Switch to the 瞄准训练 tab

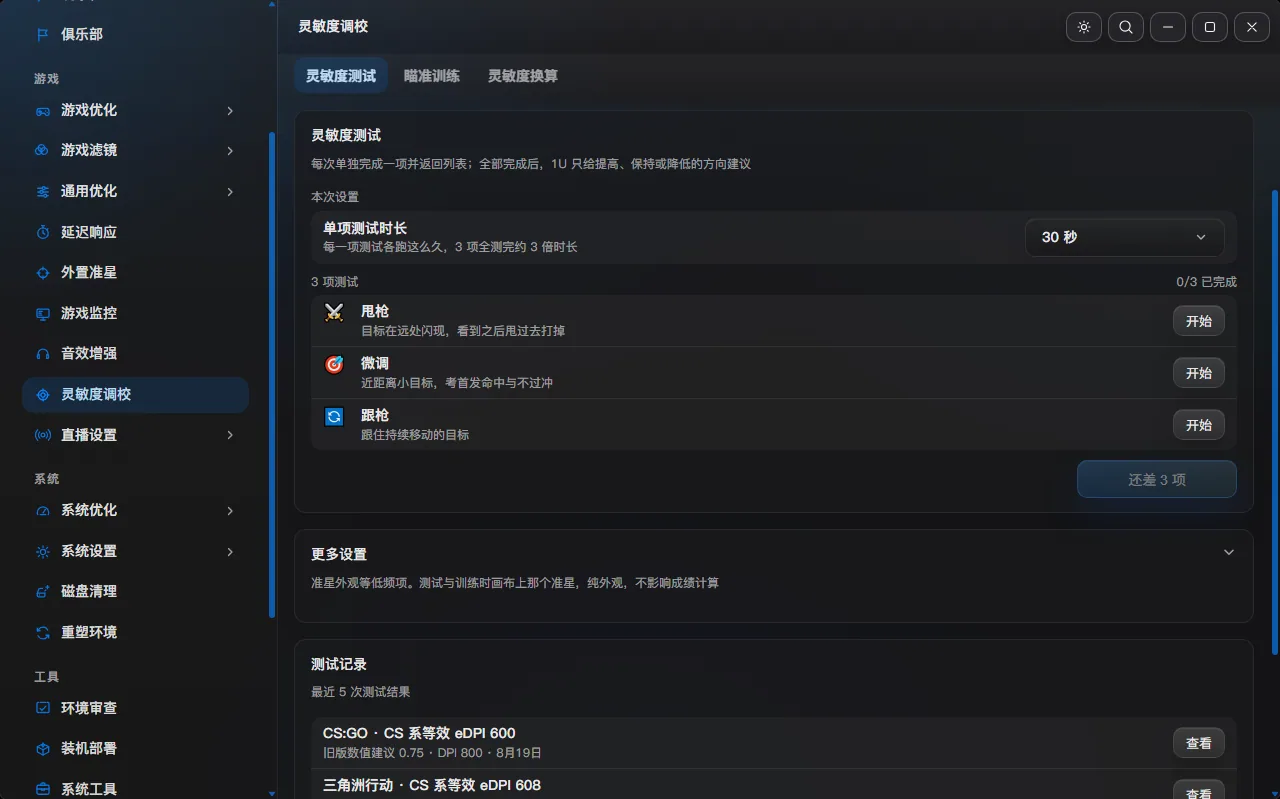[432, 75]
